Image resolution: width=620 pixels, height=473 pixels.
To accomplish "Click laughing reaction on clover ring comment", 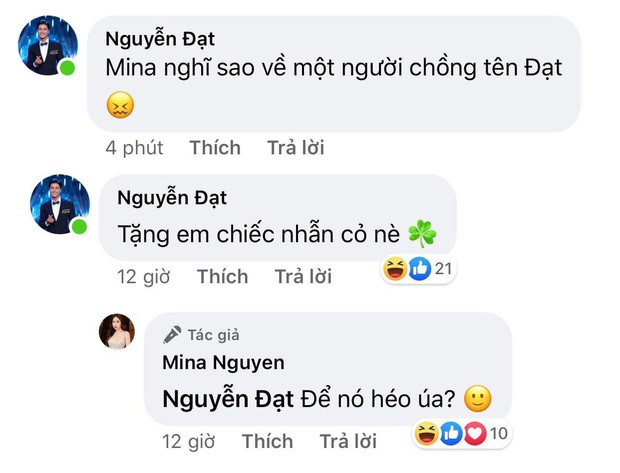I will (x=396, y=268).
